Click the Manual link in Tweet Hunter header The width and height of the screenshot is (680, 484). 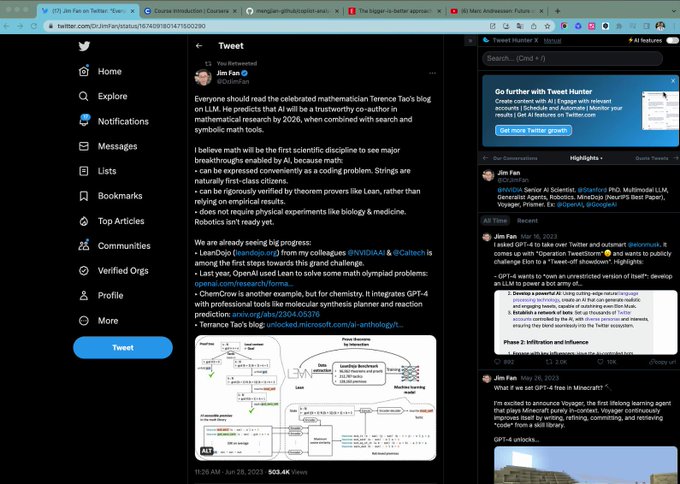552,41
